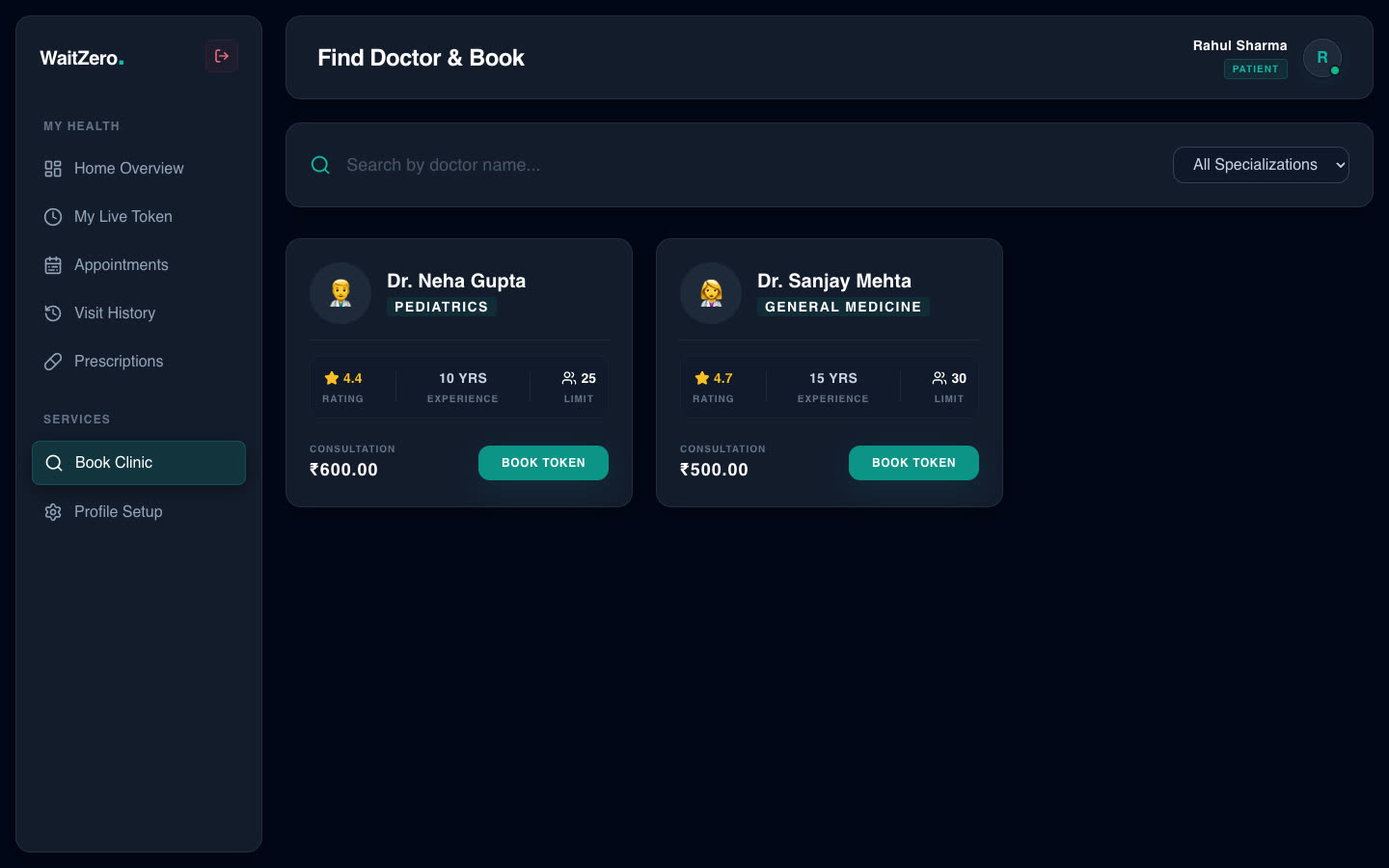Click the ₹500.00 consultation fee
Image resolution: width=1389 pixels, height=868 pixels.
[x=714, y=470]
